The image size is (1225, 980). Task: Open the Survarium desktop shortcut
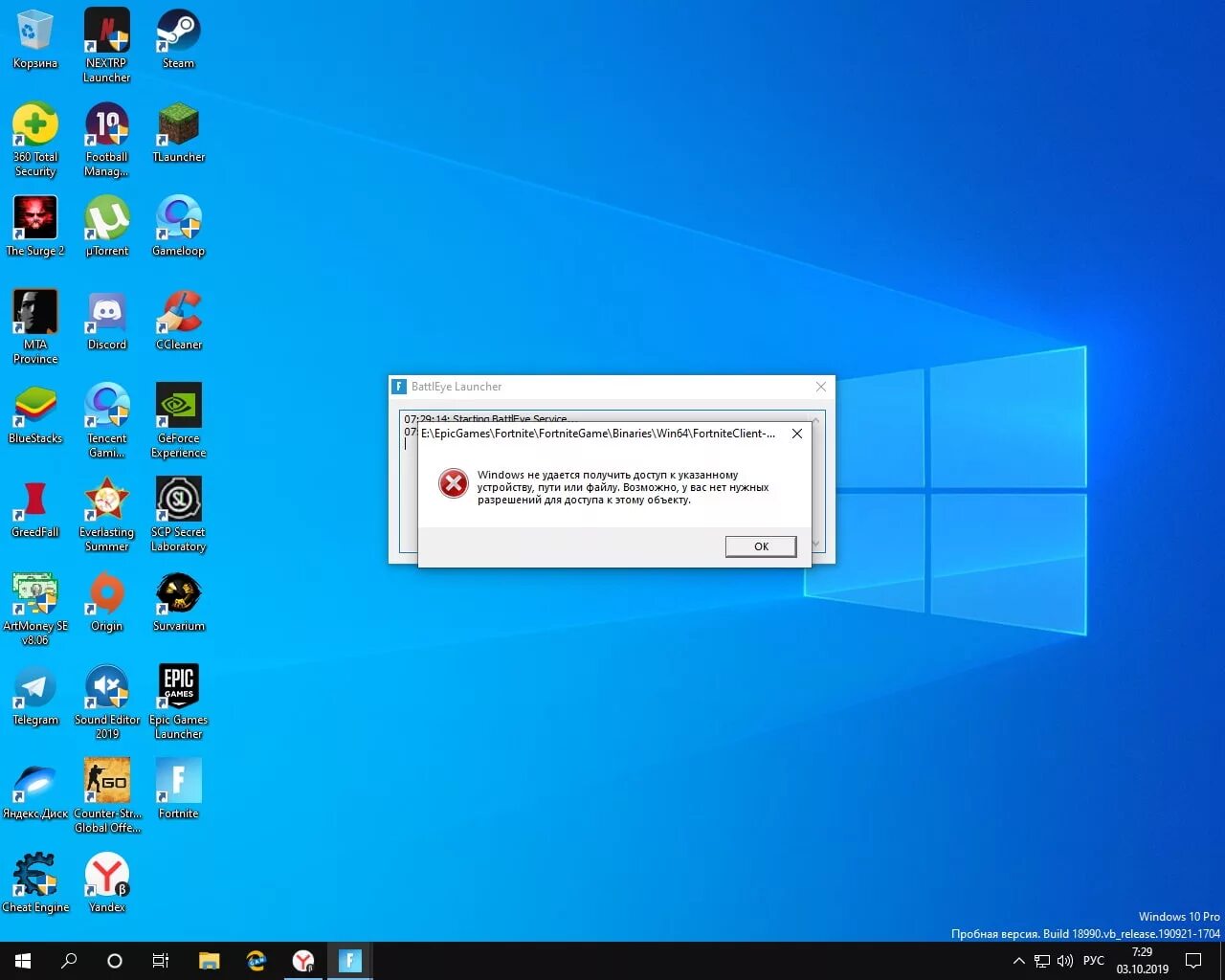click(179, 602)
